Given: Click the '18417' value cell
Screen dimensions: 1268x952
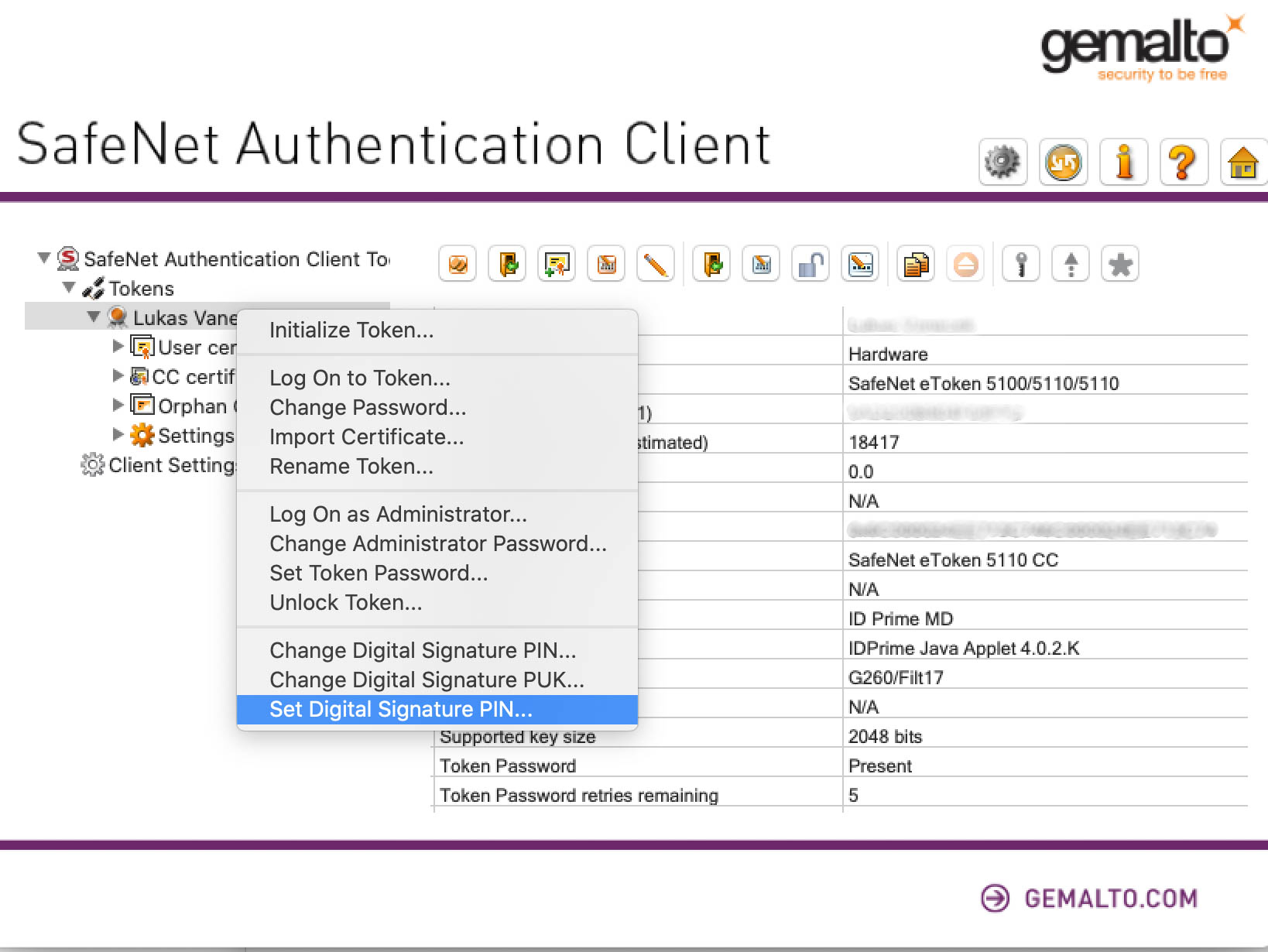Looking at the screenshot, I should tap(873, 443).
